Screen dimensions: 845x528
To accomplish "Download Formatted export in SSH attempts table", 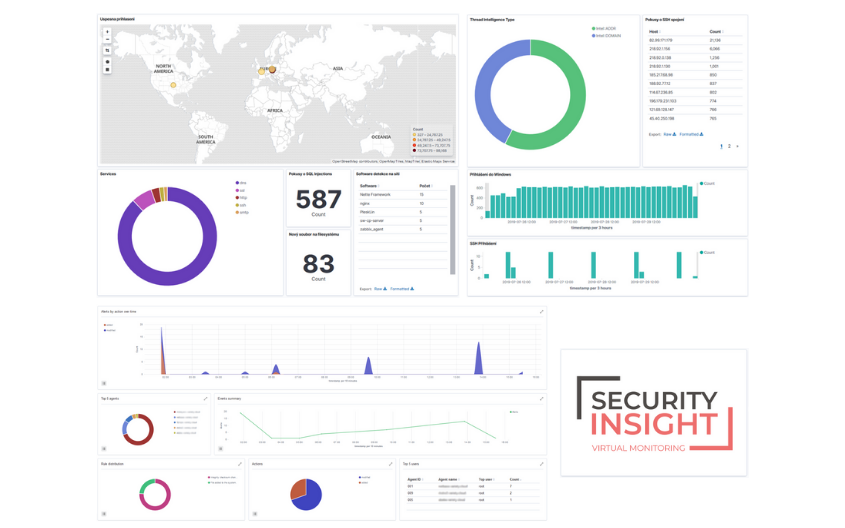I will [x=691, y=134].
